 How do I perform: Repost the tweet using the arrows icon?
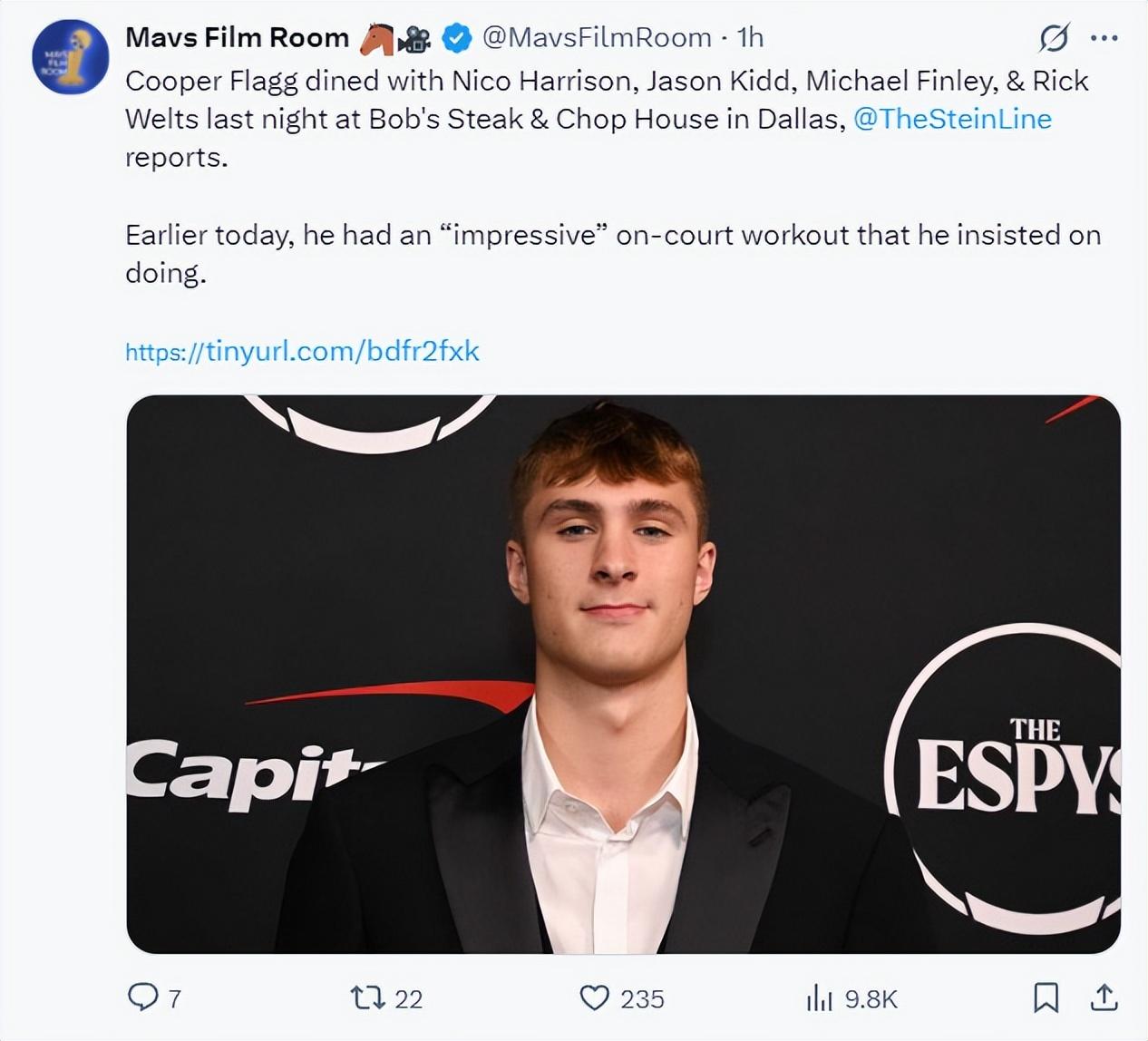[367, 997]
